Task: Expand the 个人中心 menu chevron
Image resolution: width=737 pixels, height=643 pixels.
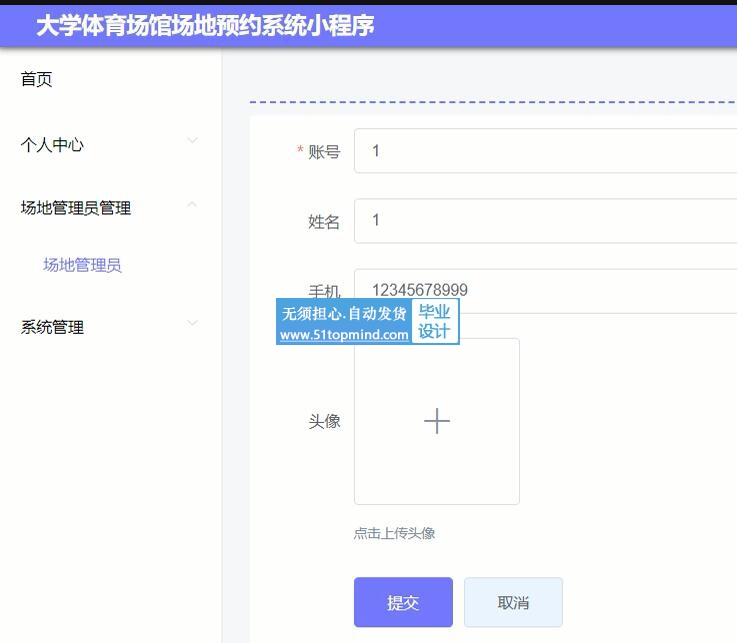Action: coord(192,140)
